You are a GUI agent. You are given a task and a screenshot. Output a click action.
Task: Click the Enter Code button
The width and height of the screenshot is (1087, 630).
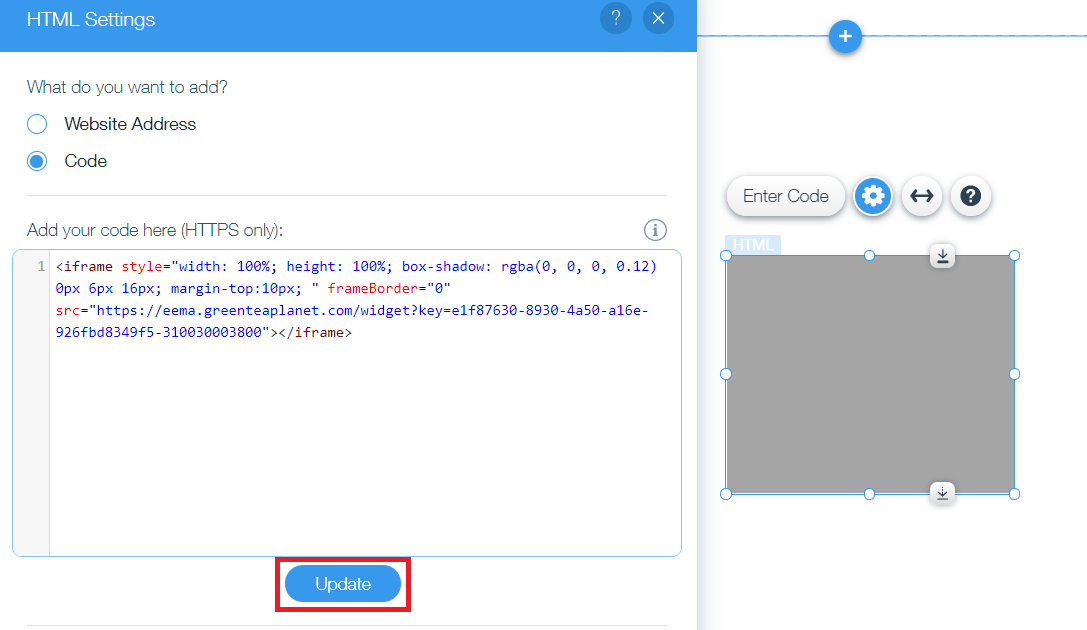tap(785, 196)
